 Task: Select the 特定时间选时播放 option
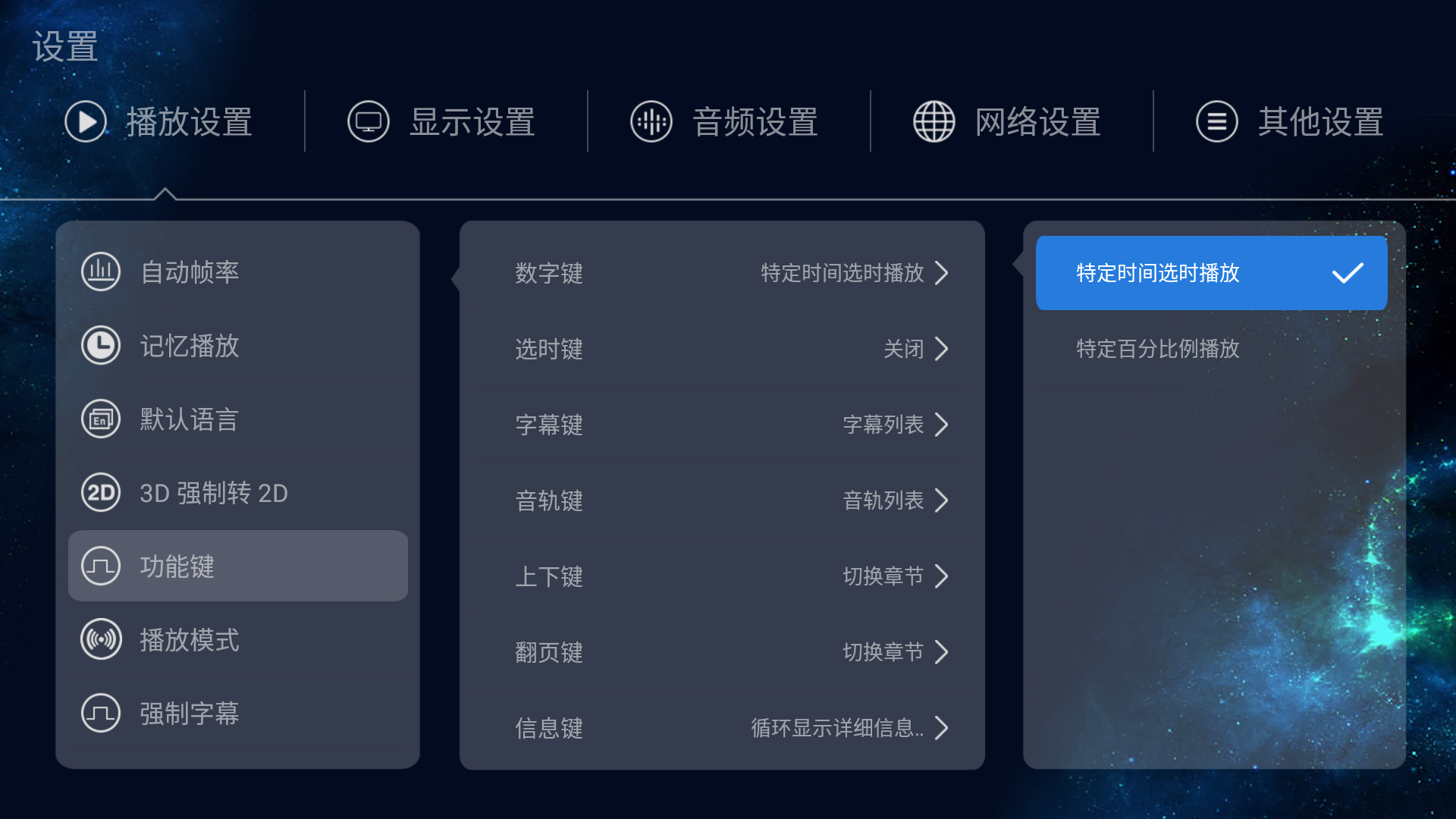point(1211,273)
